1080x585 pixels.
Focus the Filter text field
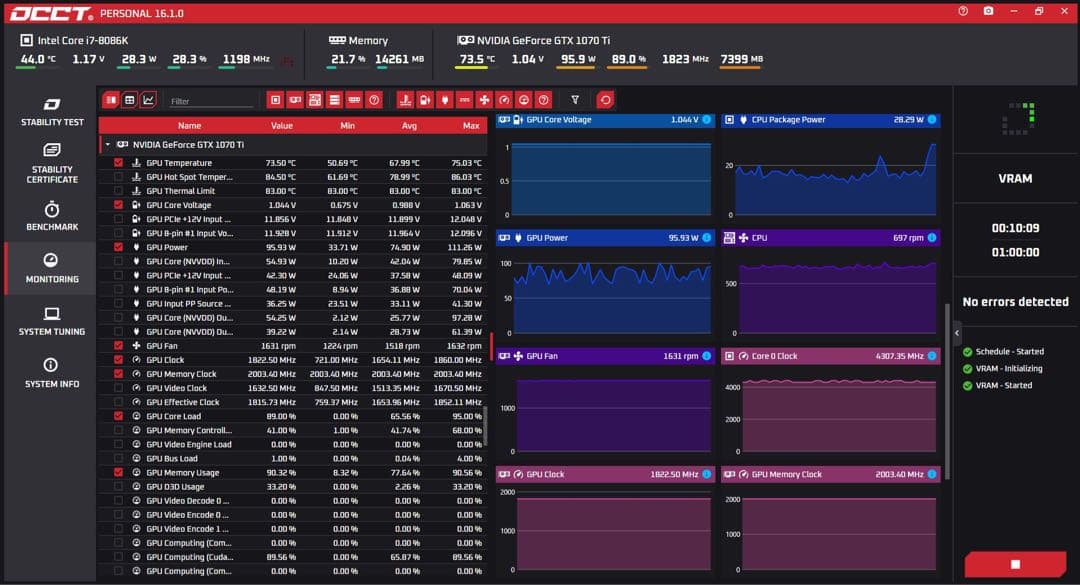[211, 101]
